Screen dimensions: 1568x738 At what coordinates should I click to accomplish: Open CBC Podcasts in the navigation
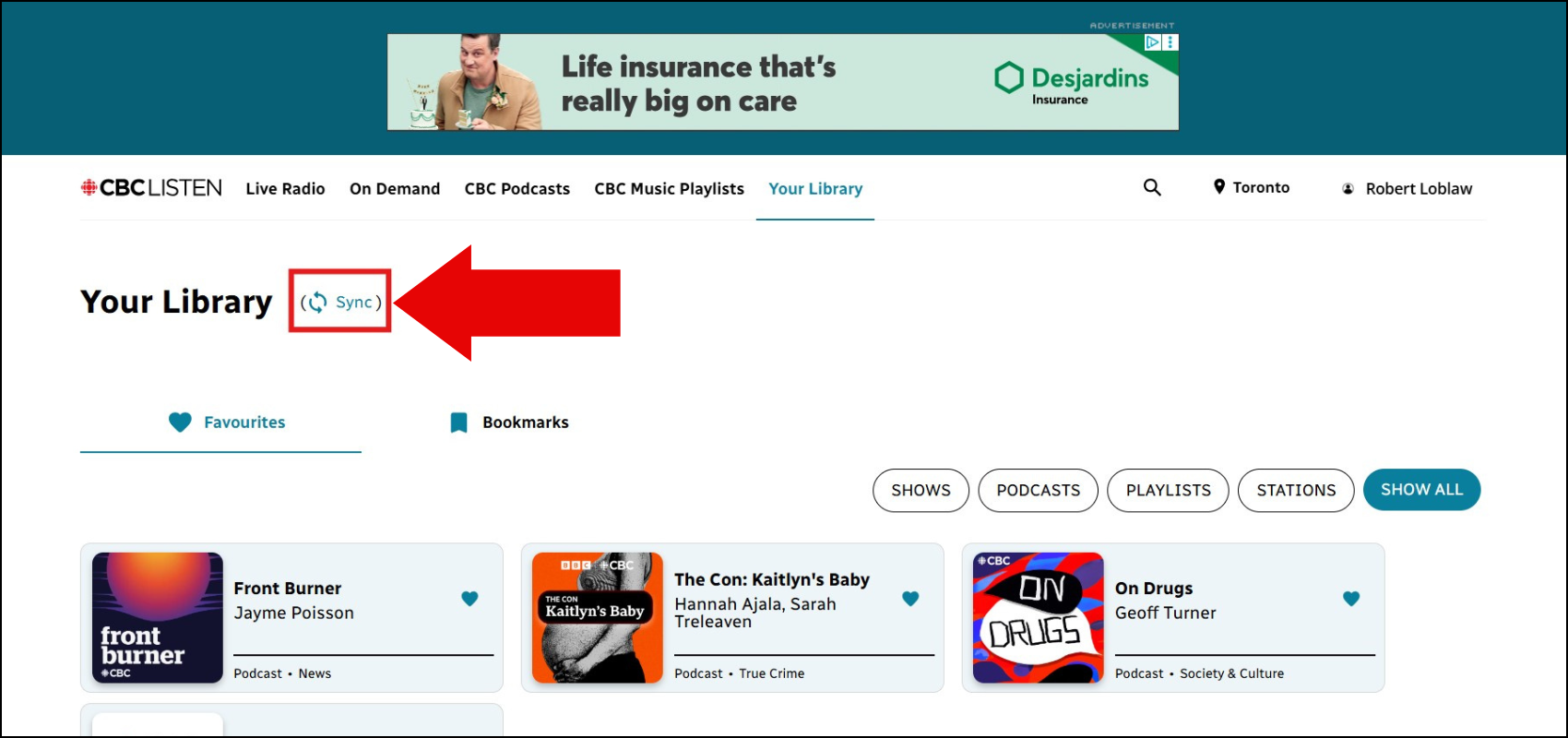pyautogui.click(x=517, y=188)
